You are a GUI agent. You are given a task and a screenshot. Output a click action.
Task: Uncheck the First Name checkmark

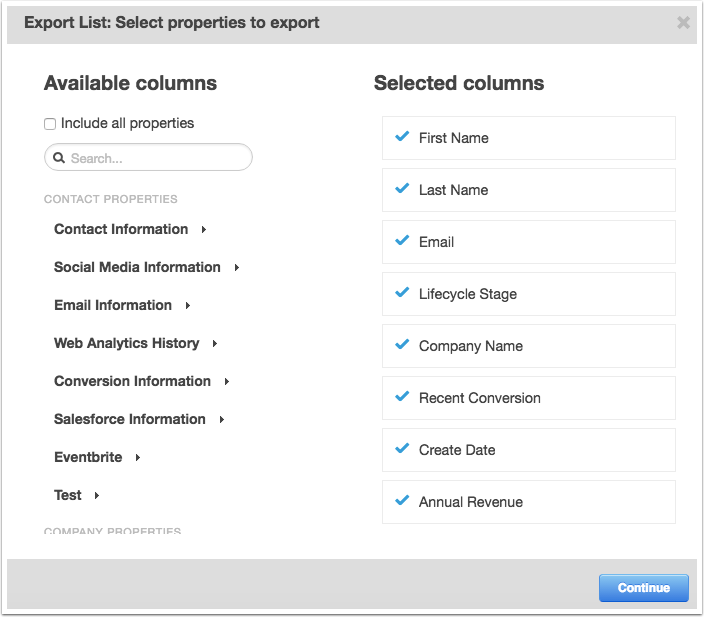tap(402, 136)
